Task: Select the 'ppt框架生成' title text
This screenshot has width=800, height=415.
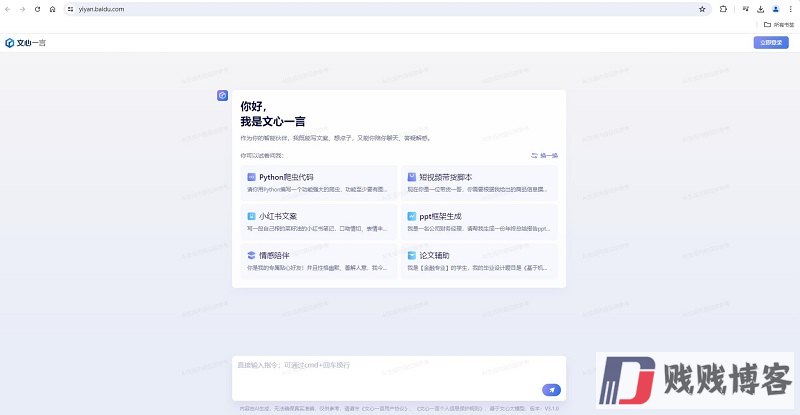Action: [x=440, y=216]
